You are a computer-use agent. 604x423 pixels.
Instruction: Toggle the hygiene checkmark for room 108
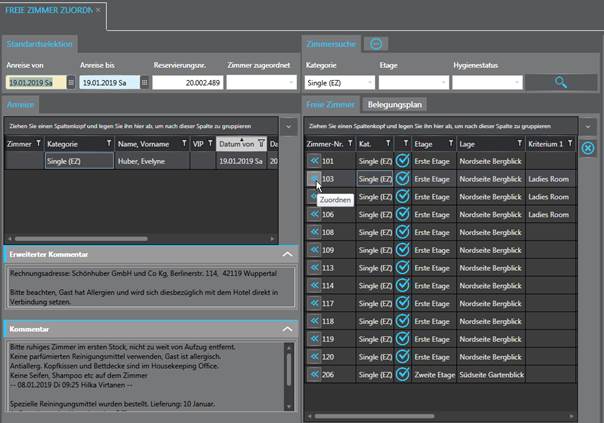tap(402, 232)
